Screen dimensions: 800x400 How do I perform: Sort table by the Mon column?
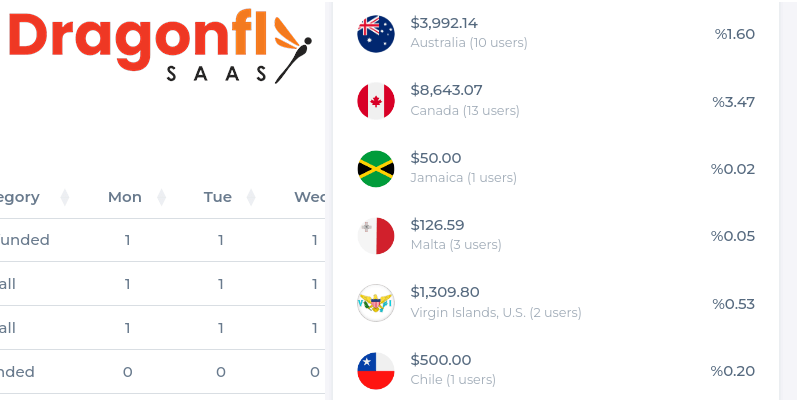pyautogui.click(x=161, y=197)
